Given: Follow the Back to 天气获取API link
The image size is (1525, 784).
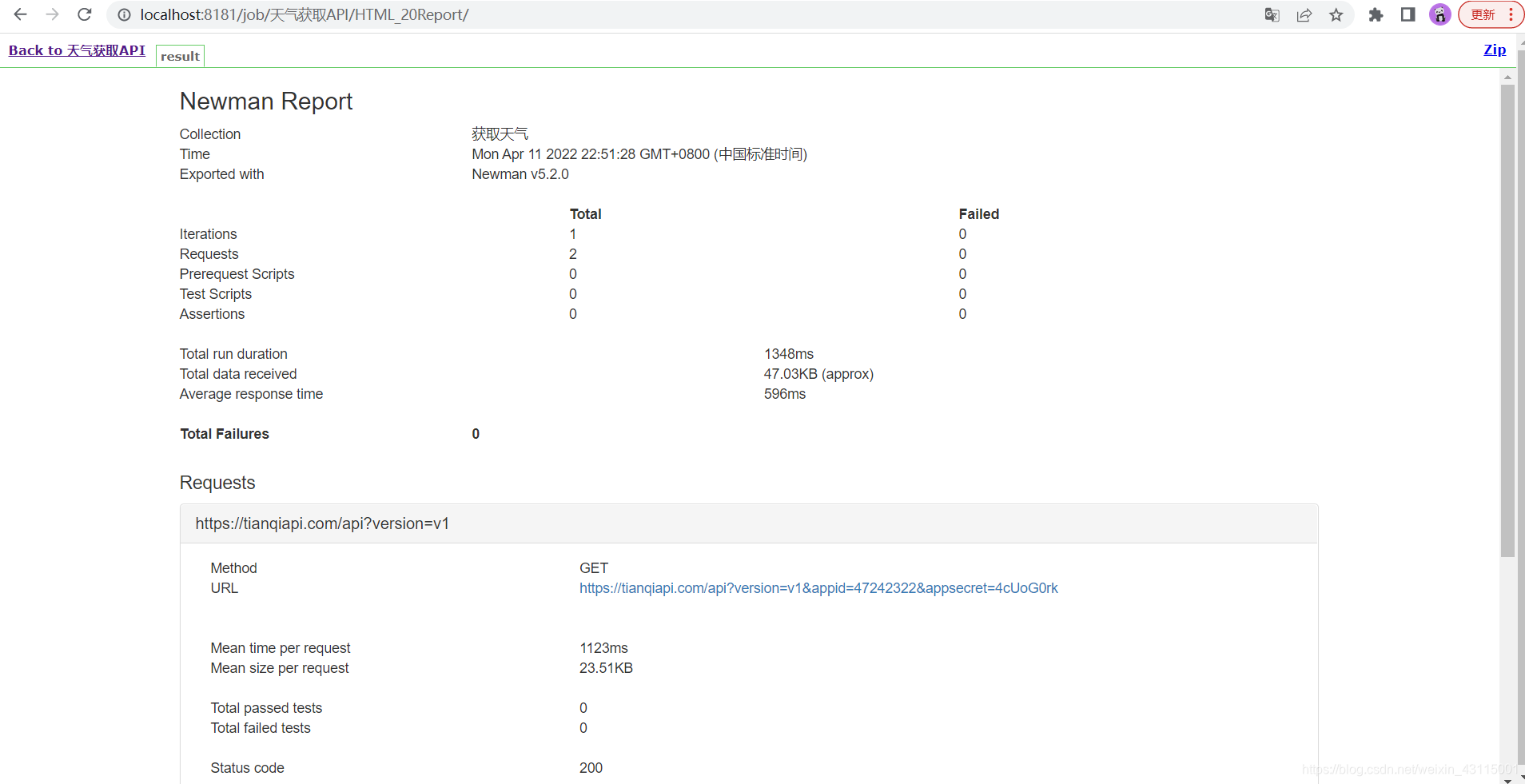Looking at the screenshot, I should (77, 50).
